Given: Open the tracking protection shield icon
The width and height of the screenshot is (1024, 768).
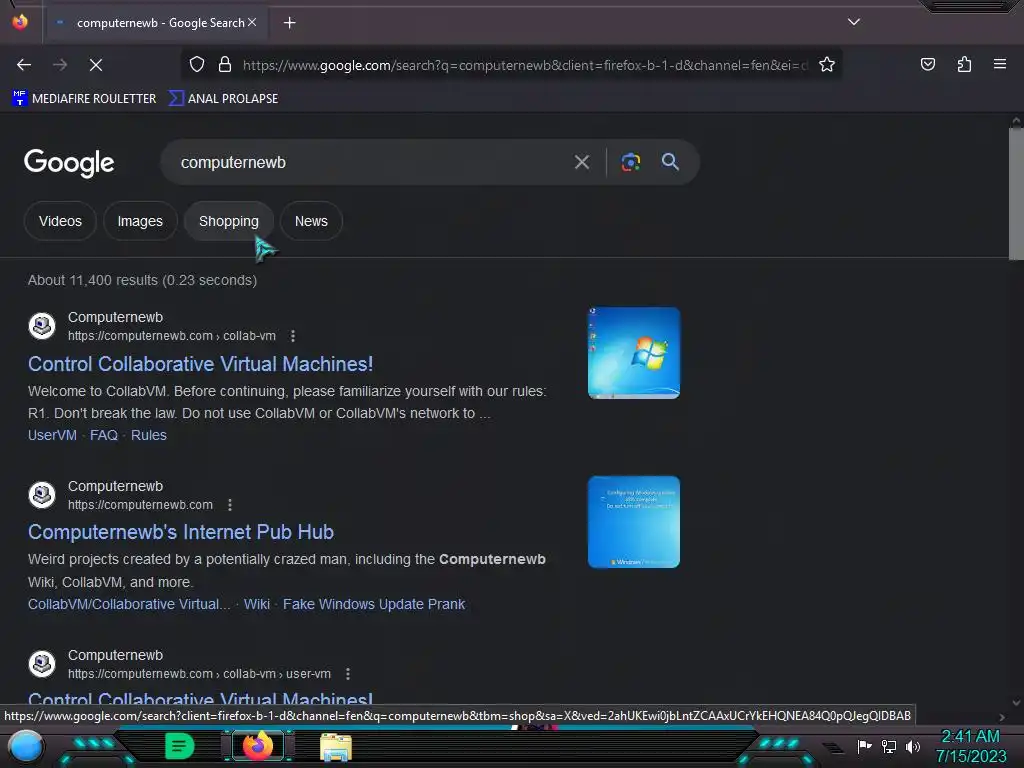Looking at the screenshot, I should click(197, 65).
